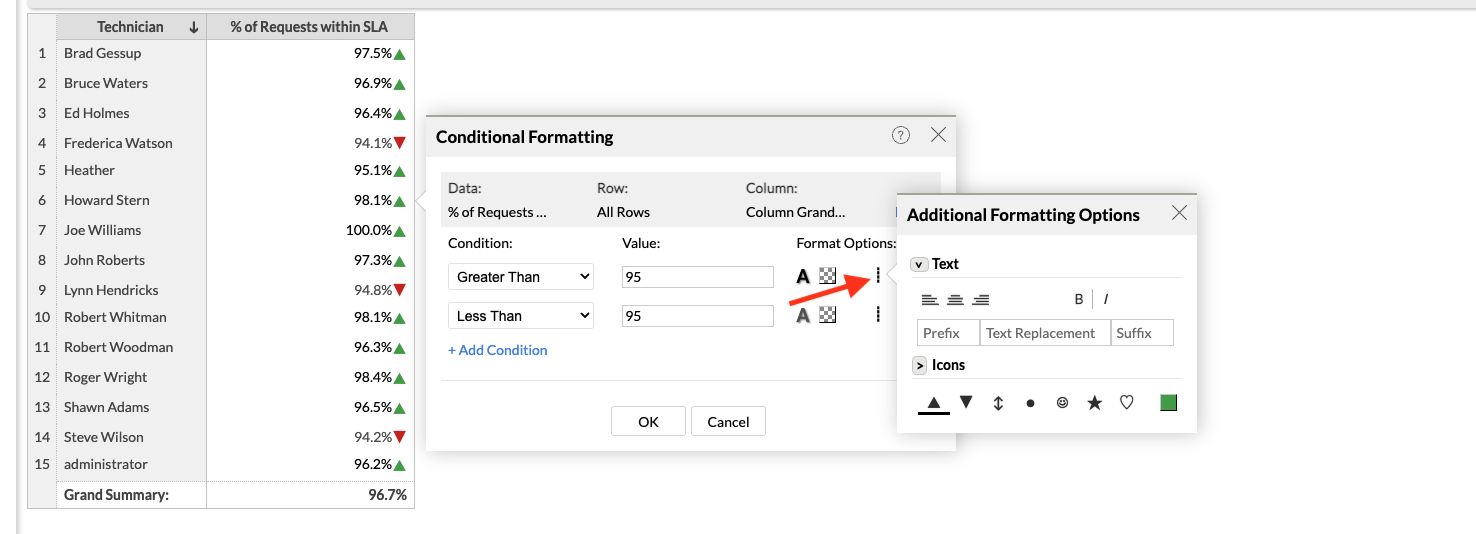Select the John Roberts cell
1476x534 pixels.
pyautogui.click(x=132, y=260)
